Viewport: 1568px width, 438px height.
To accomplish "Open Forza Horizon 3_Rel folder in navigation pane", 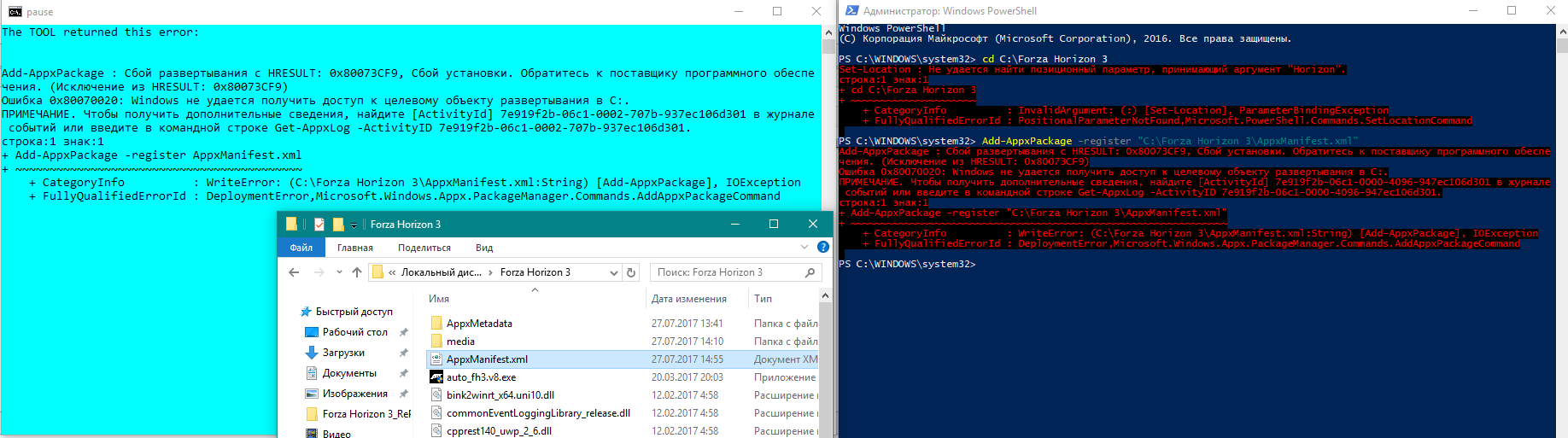I will (366, 414).
